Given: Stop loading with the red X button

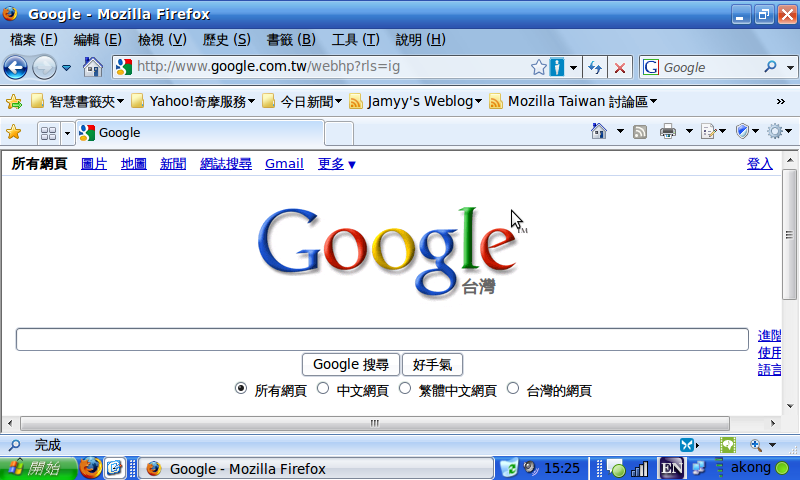Looking at the screenshot, I should 620,67.
